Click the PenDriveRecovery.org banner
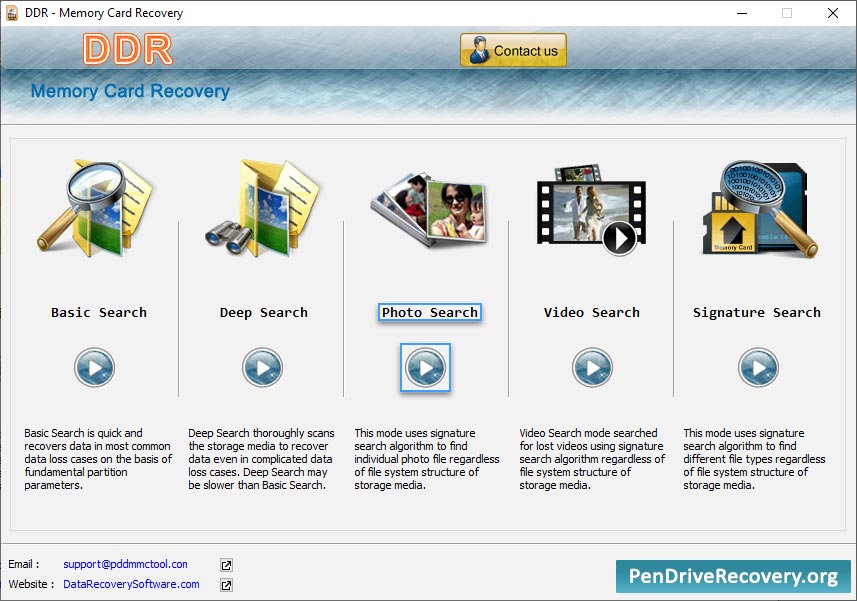 [733, 576]
